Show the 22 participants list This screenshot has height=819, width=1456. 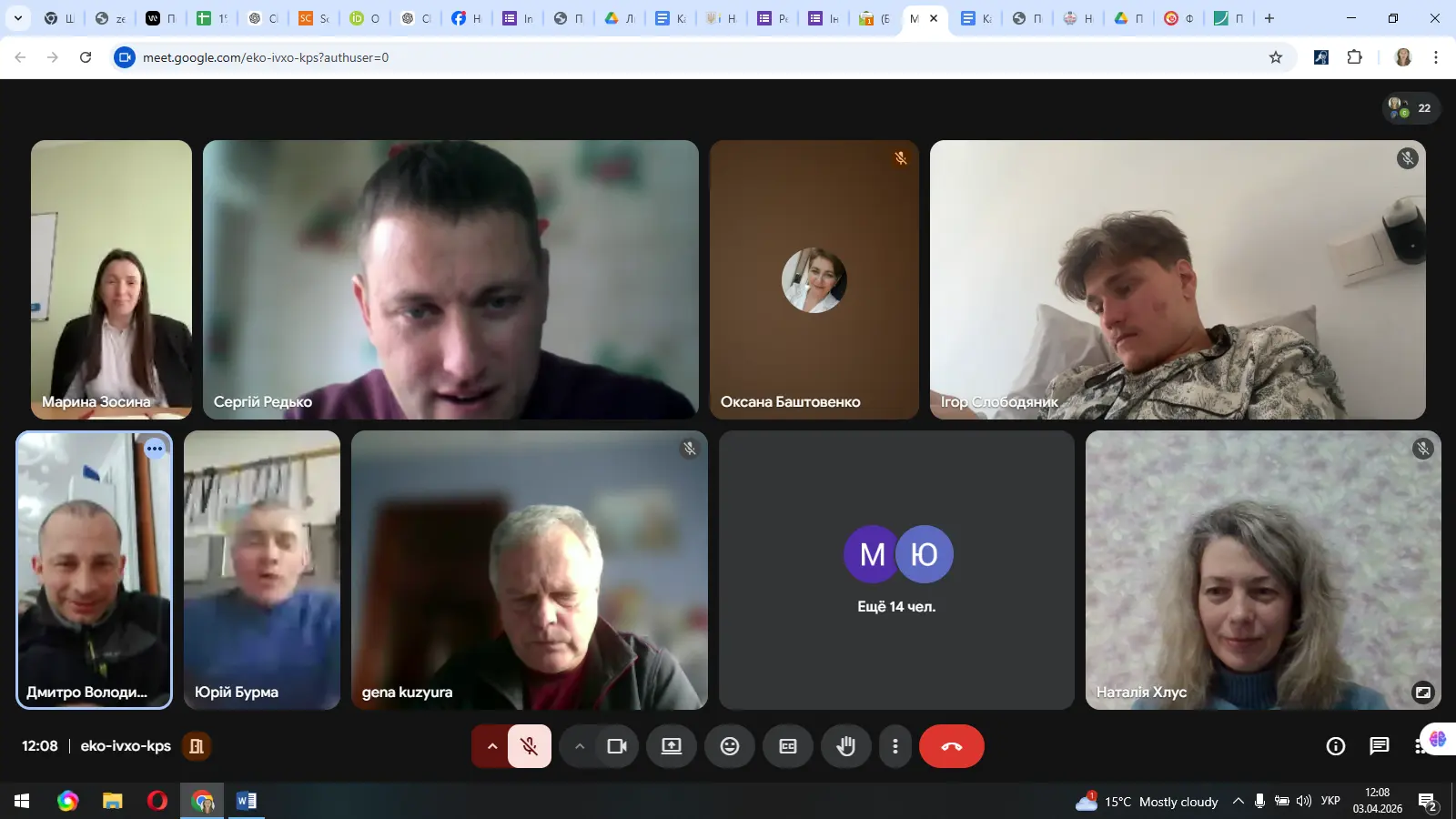tap(1411, 108)
